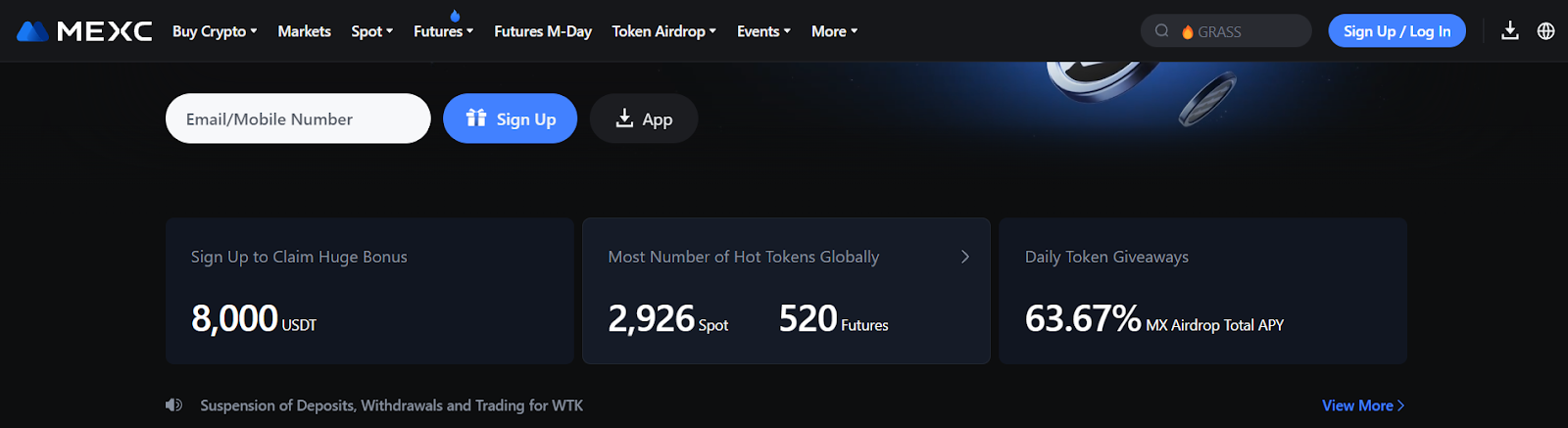Open the language globe icon
The height and width of the screenshot is (428, 1568).
[x=1545, y=31]
